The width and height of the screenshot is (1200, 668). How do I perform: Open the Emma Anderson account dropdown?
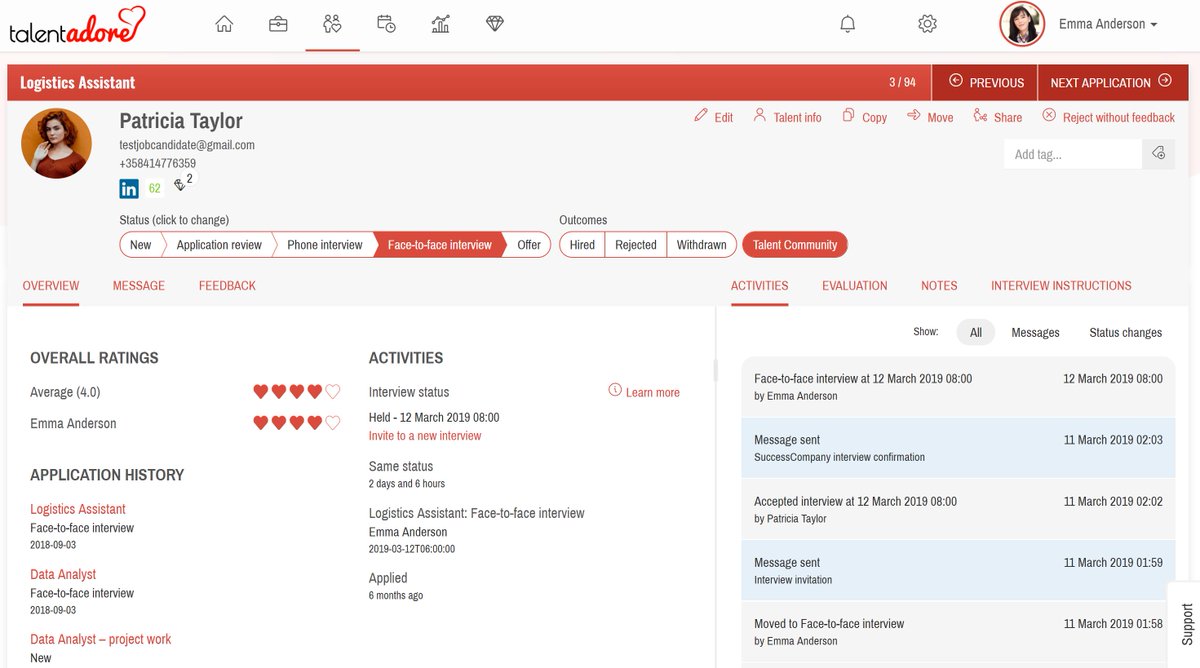tap(1107, 22)
